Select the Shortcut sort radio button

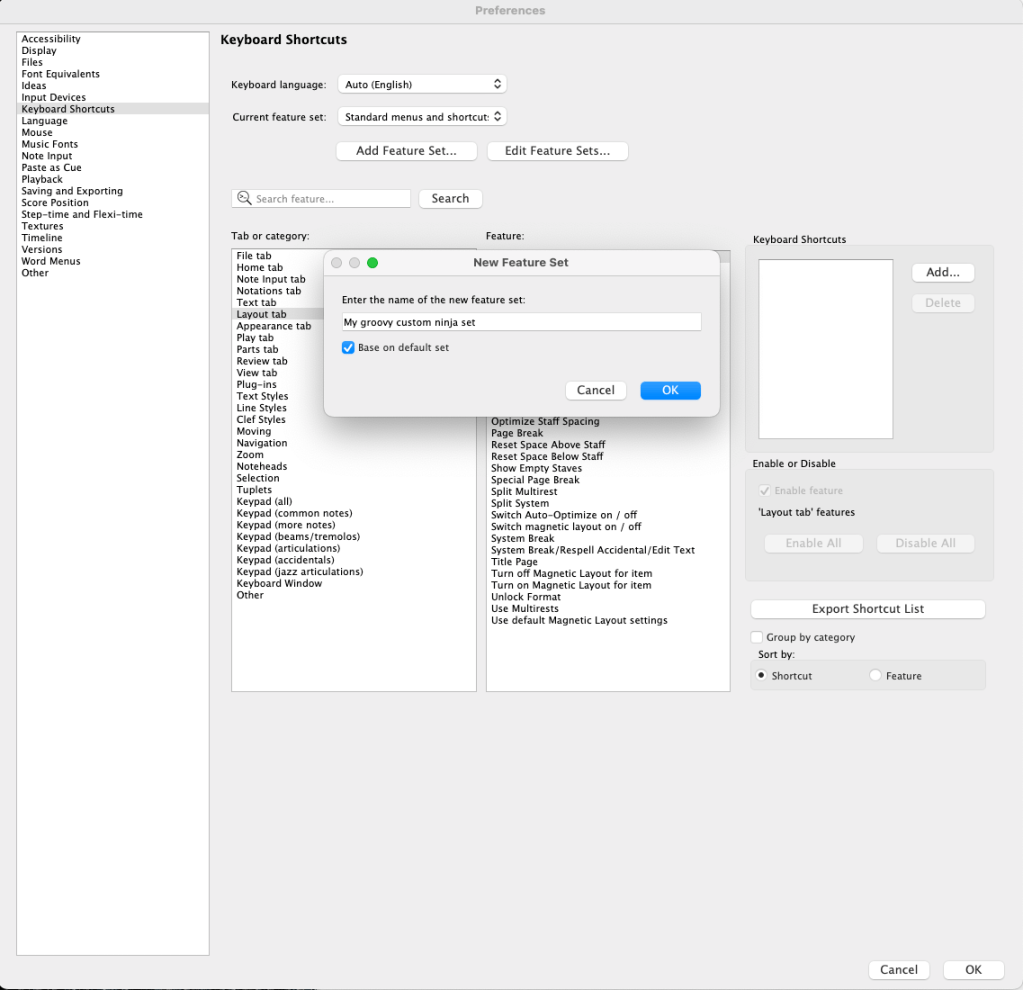(x=762, y=676)
